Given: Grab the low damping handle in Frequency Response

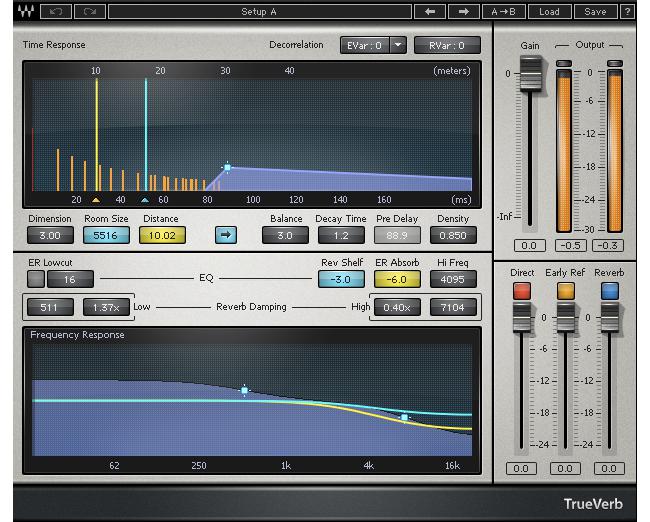Looking at the screenshot, I should point(245,391).
